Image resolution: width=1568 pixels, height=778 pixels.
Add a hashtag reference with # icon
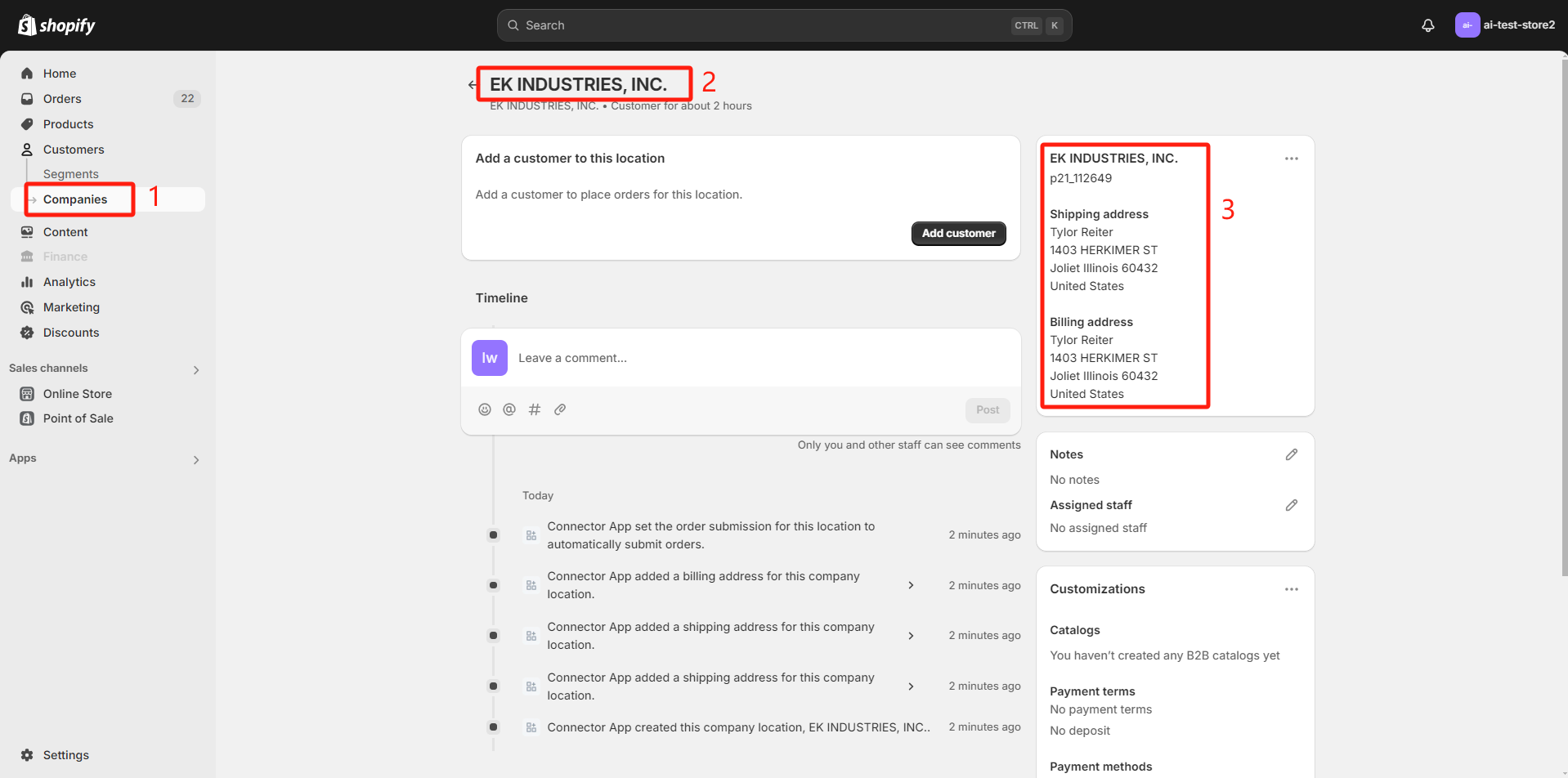tap(535, 409)
